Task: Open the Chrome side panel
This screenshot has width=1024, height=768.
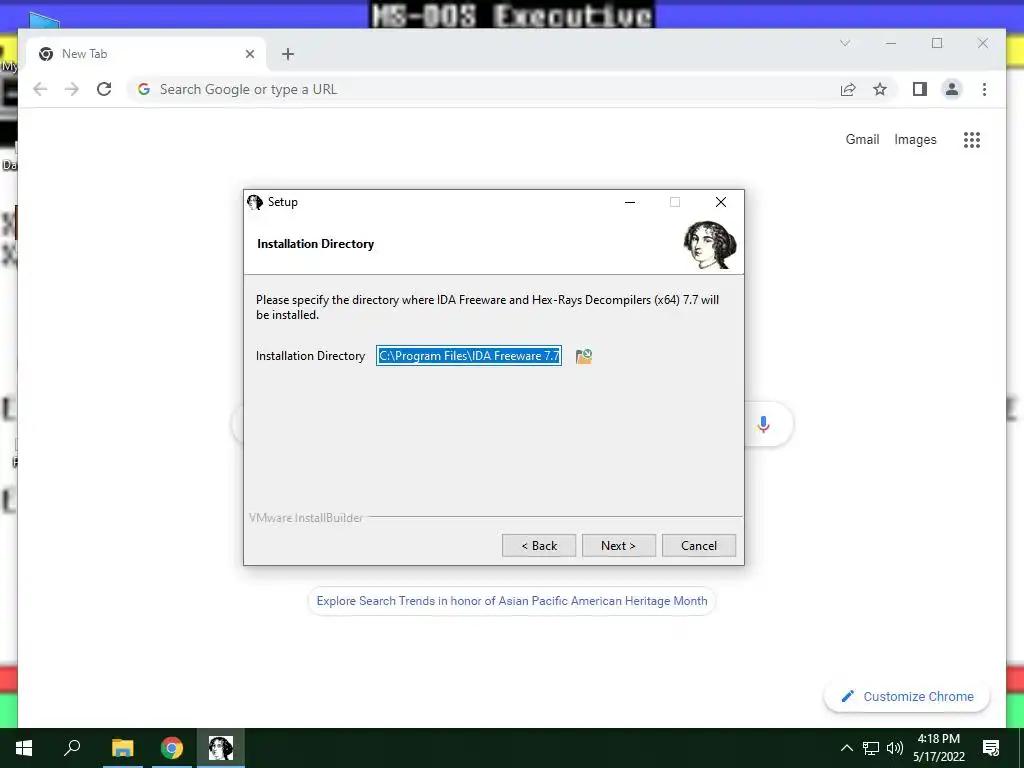Action: [920, 89]
